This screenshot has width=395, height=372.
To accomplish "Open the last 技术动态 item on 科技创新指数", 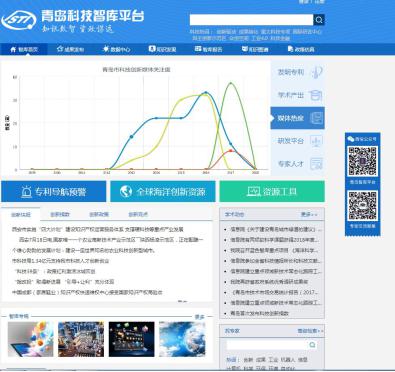I will click(x=260, y=313).
